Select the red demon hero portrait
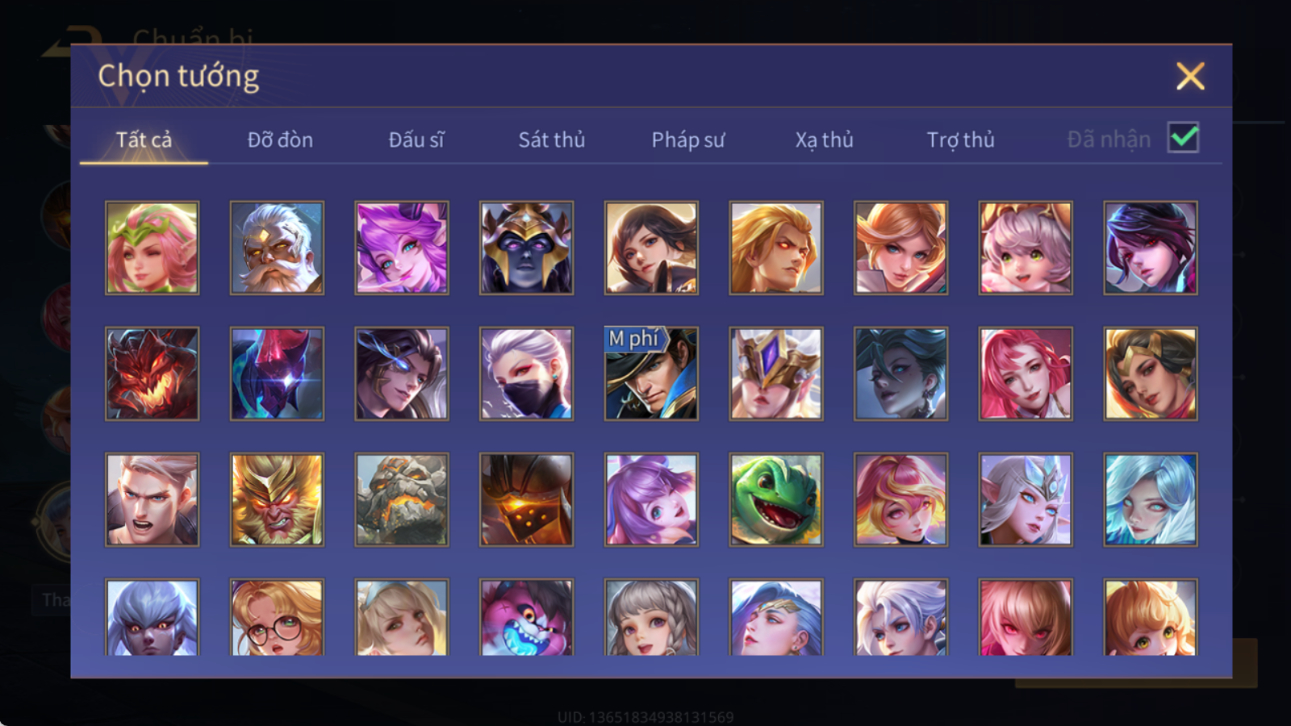This screenshot has width=1291, height=726. tap(152, 374)
